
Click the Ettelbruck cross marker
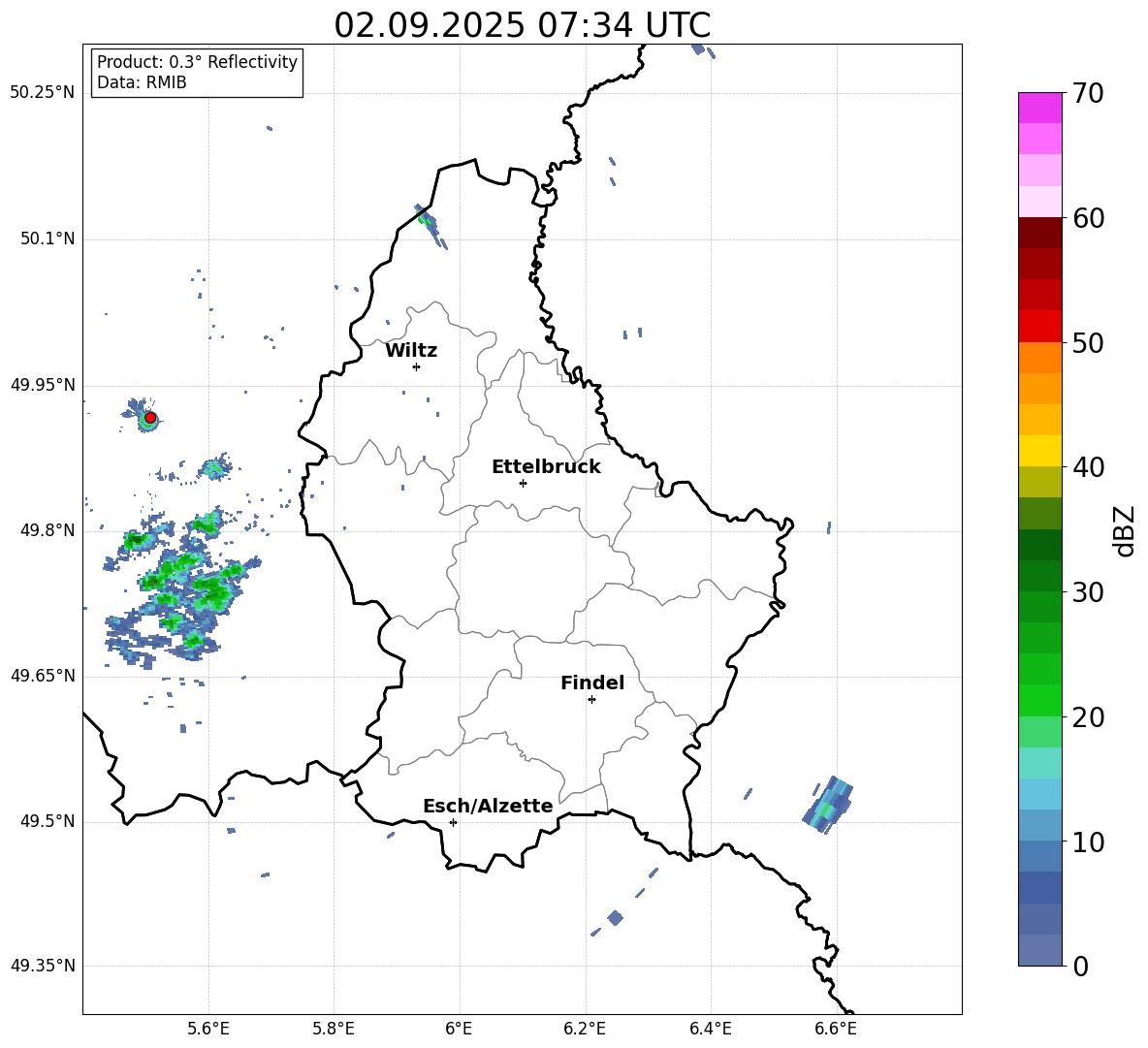click(523, 483)
